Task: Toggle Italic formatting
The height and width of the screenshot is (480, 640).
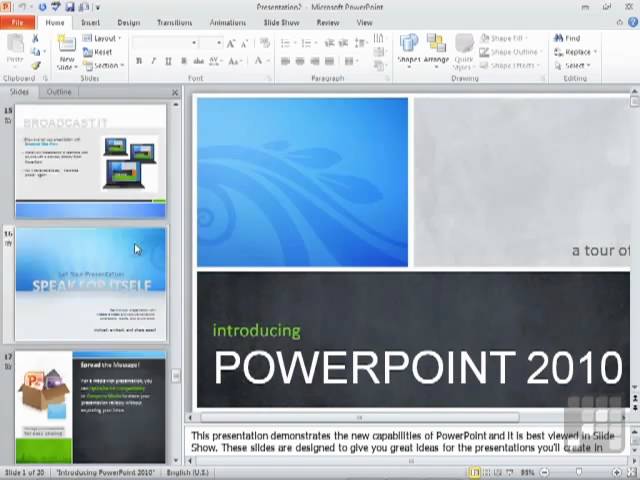Action: 153,61
